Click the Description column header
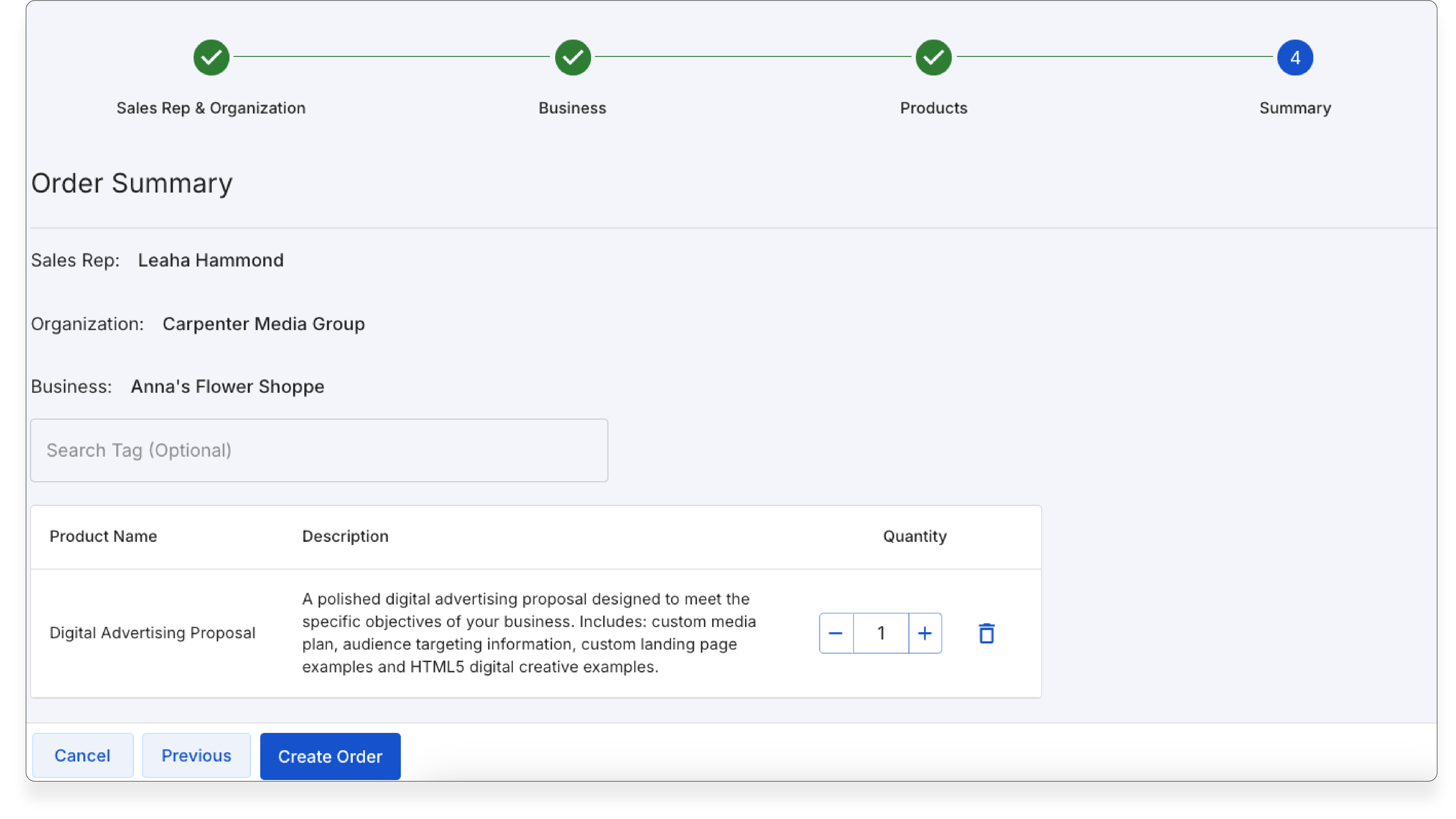The image size is (1456, 819). pos(345,536)
